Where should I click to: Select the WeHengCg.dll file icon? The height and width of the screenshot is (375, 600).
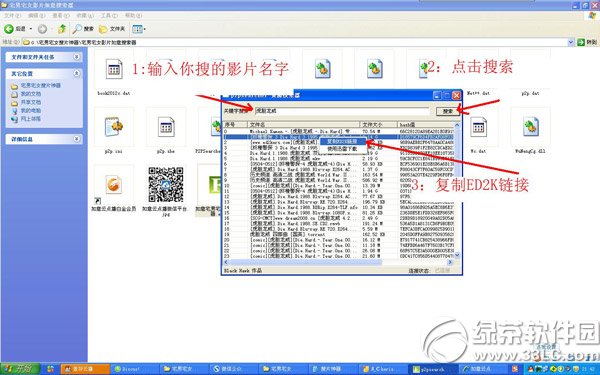click(x=530, y=127)
